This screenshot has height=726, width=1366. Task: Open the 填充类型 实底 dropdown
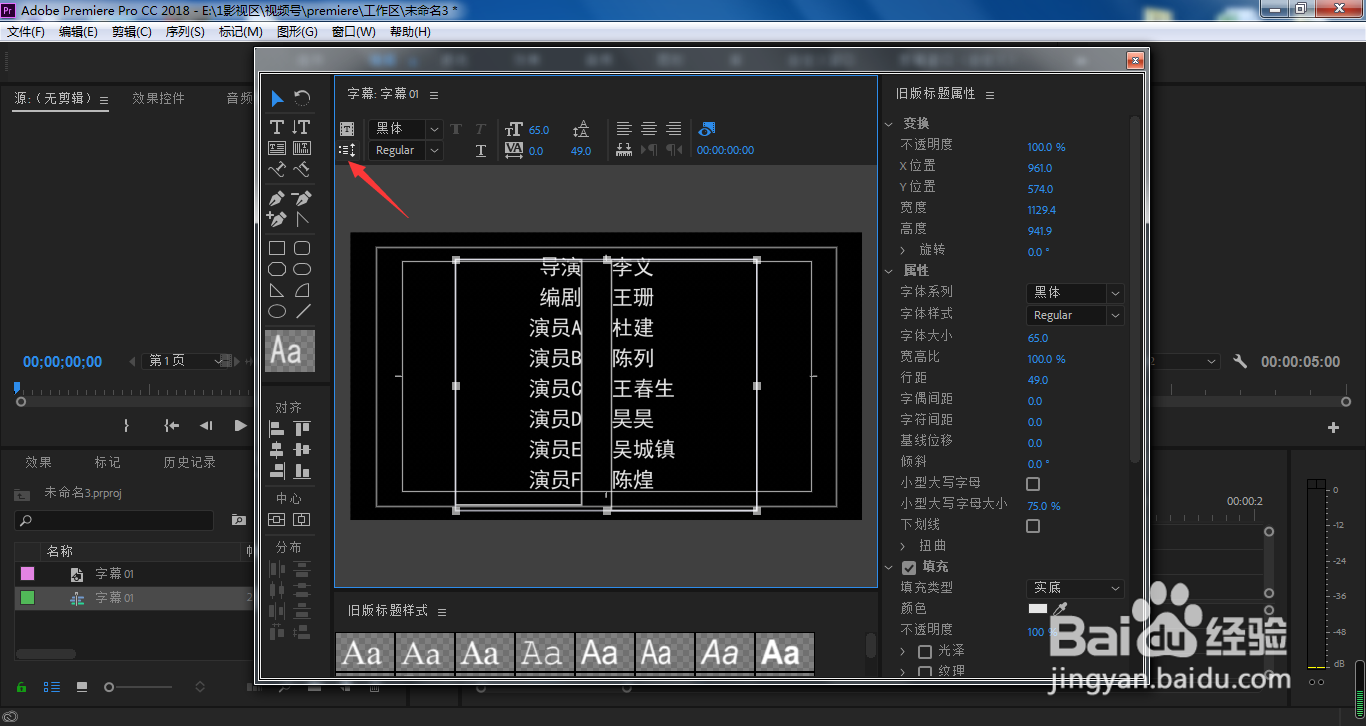point(1075,588)
